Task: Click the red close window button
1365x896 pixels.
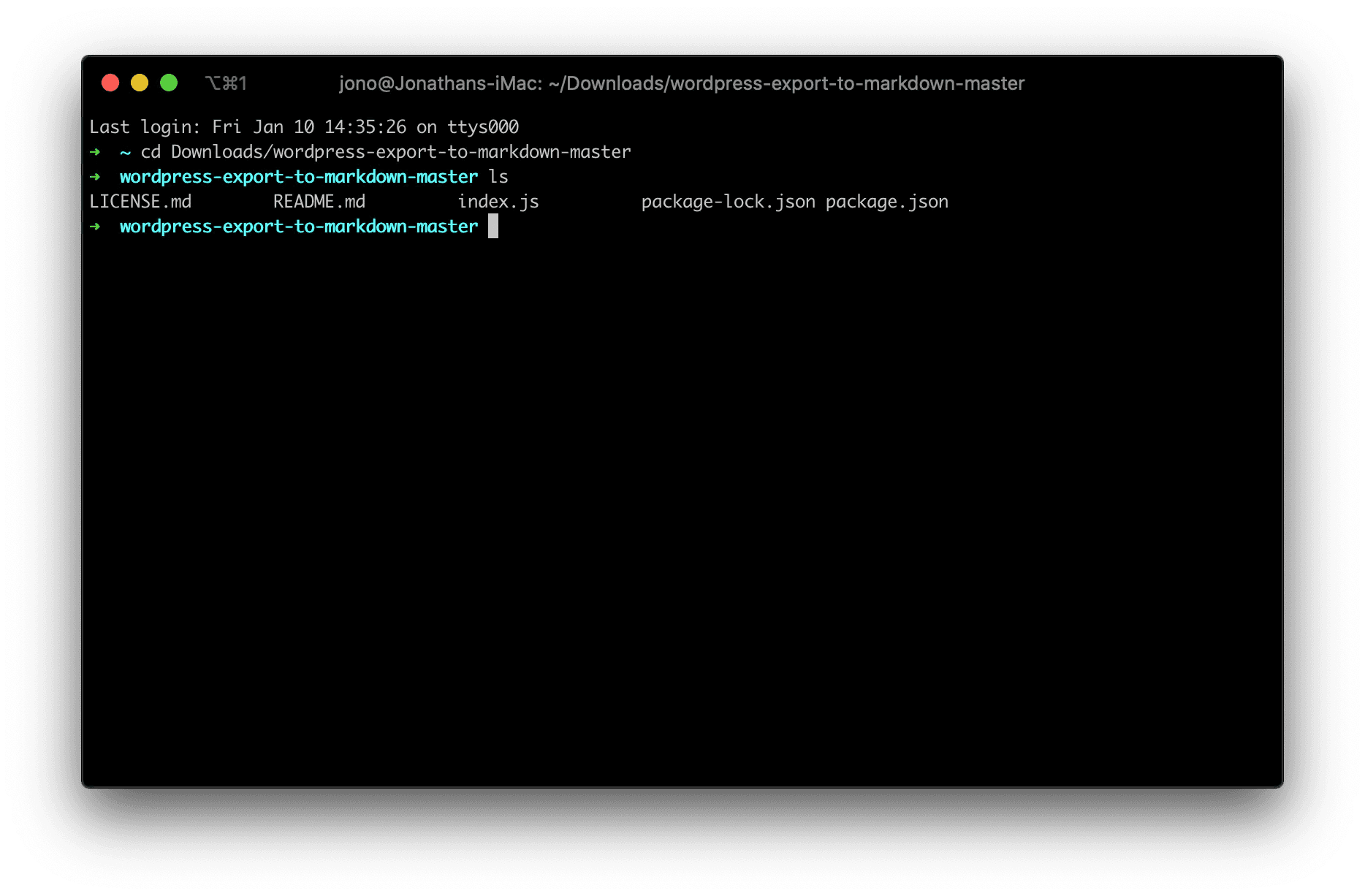Action: coord(110,83)
